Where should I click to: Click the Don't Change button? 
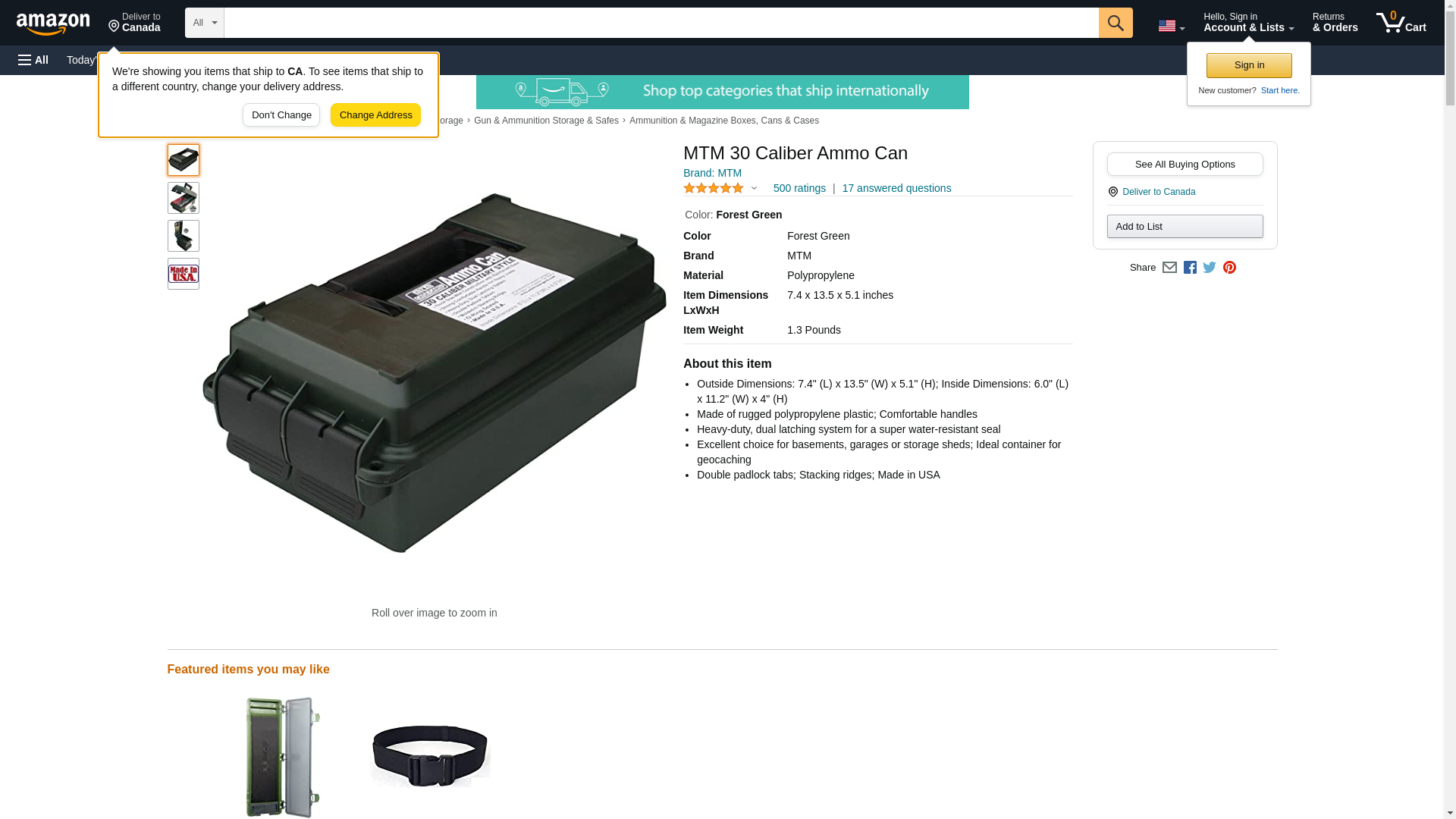(x=281, y=115)
